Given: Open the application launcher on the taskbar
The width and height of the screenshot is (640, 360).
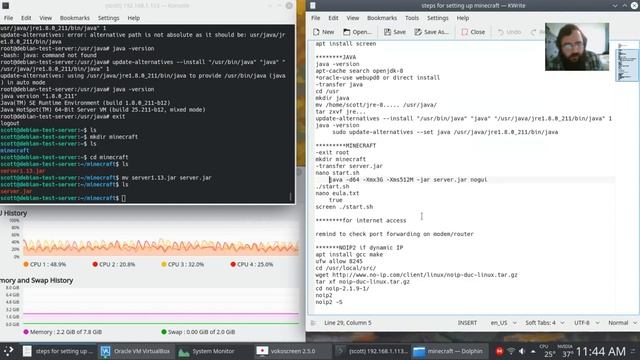Looking at the screenshot, I should [x=8, y=351].
